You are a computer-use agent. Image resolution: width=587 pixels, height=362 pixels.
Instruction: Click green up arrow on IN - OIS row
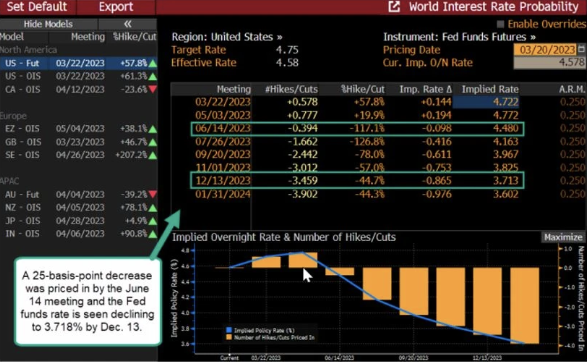point(153,234)
